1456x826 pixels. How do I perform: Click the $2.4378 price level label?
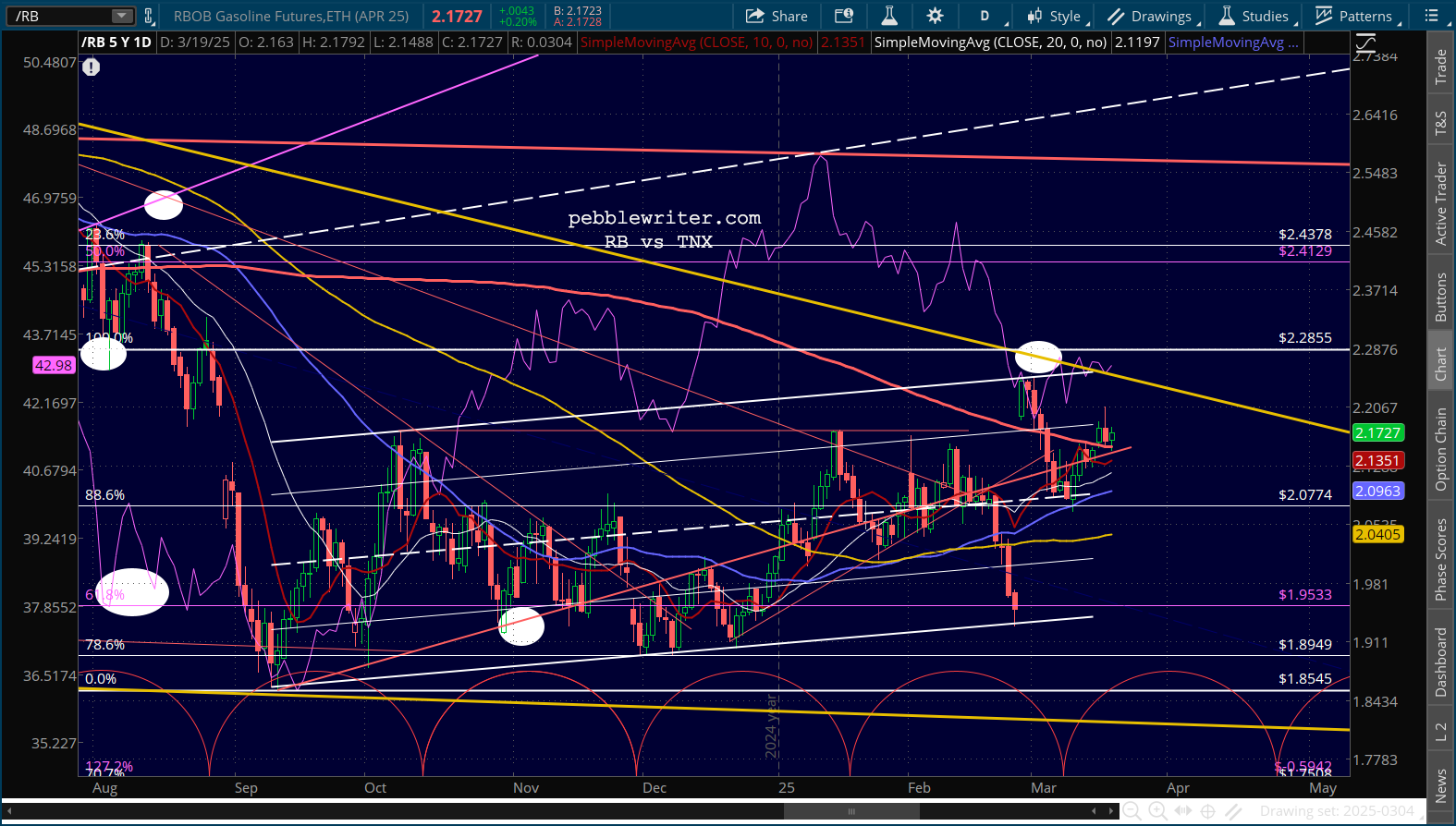[x=1305, y=235]
